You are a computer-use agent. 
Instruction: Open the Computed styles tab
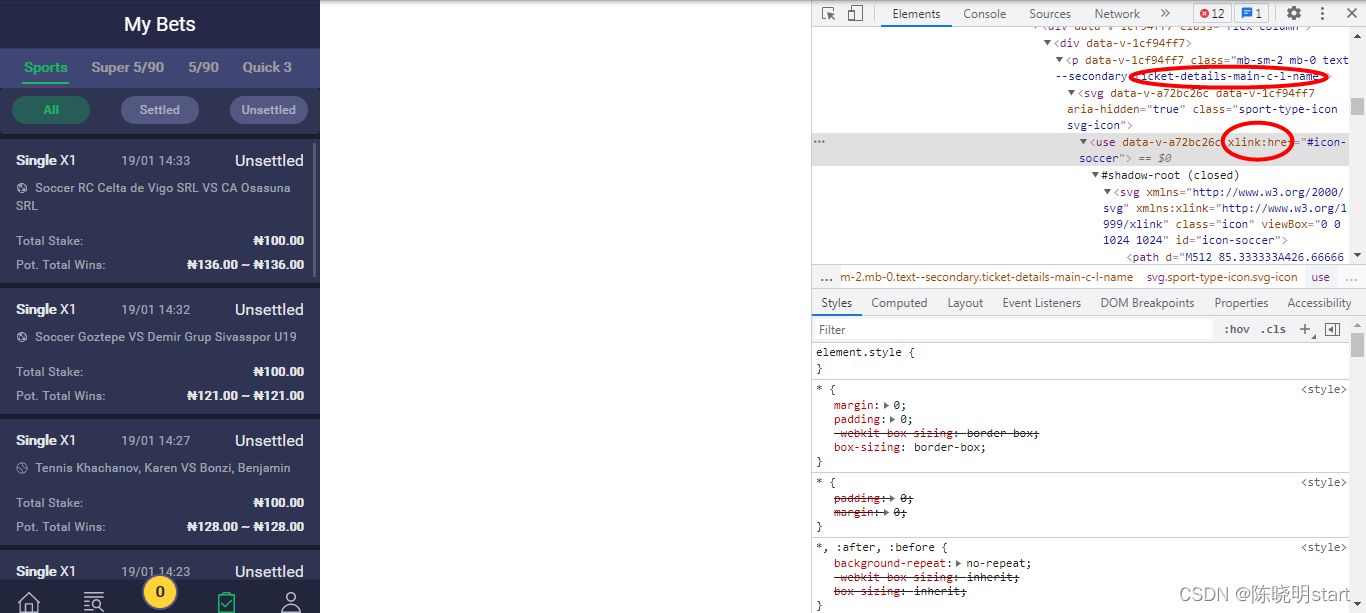(x=899, y=302)
